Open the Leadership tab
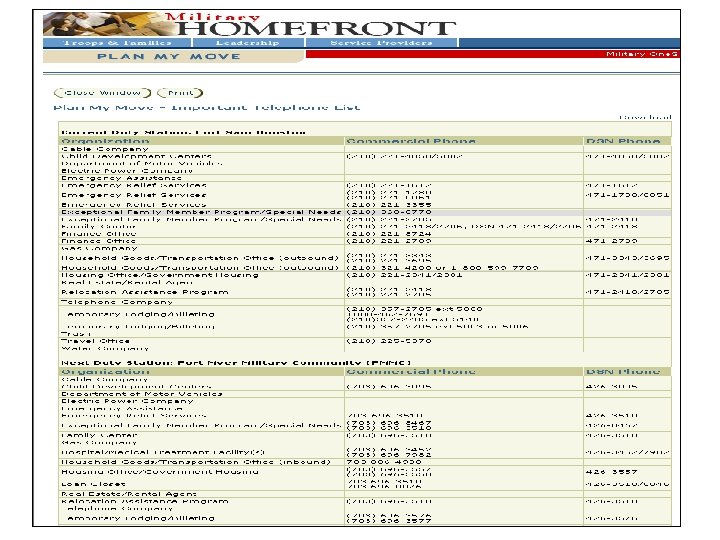This screenshot has width=720, height=540. pos(248,43)
